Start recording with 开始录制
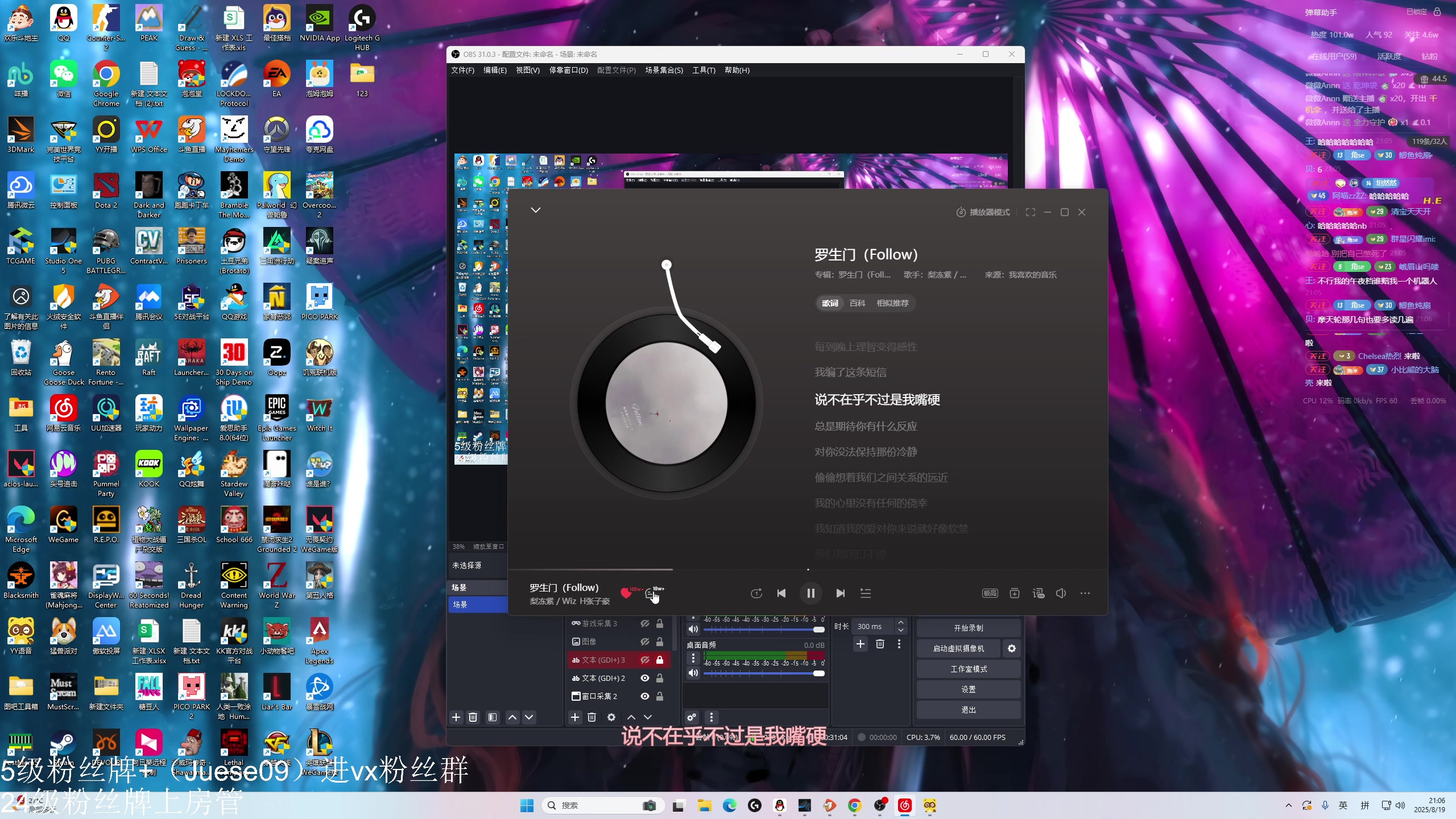1456x819 pixels. point(969,628)
